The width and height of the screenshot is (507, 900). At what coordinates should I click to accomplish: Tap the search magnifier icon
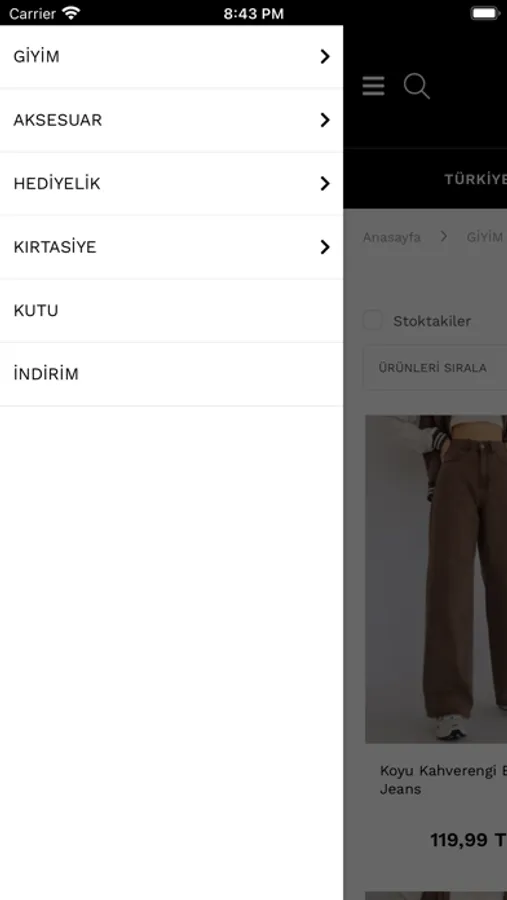416,87
